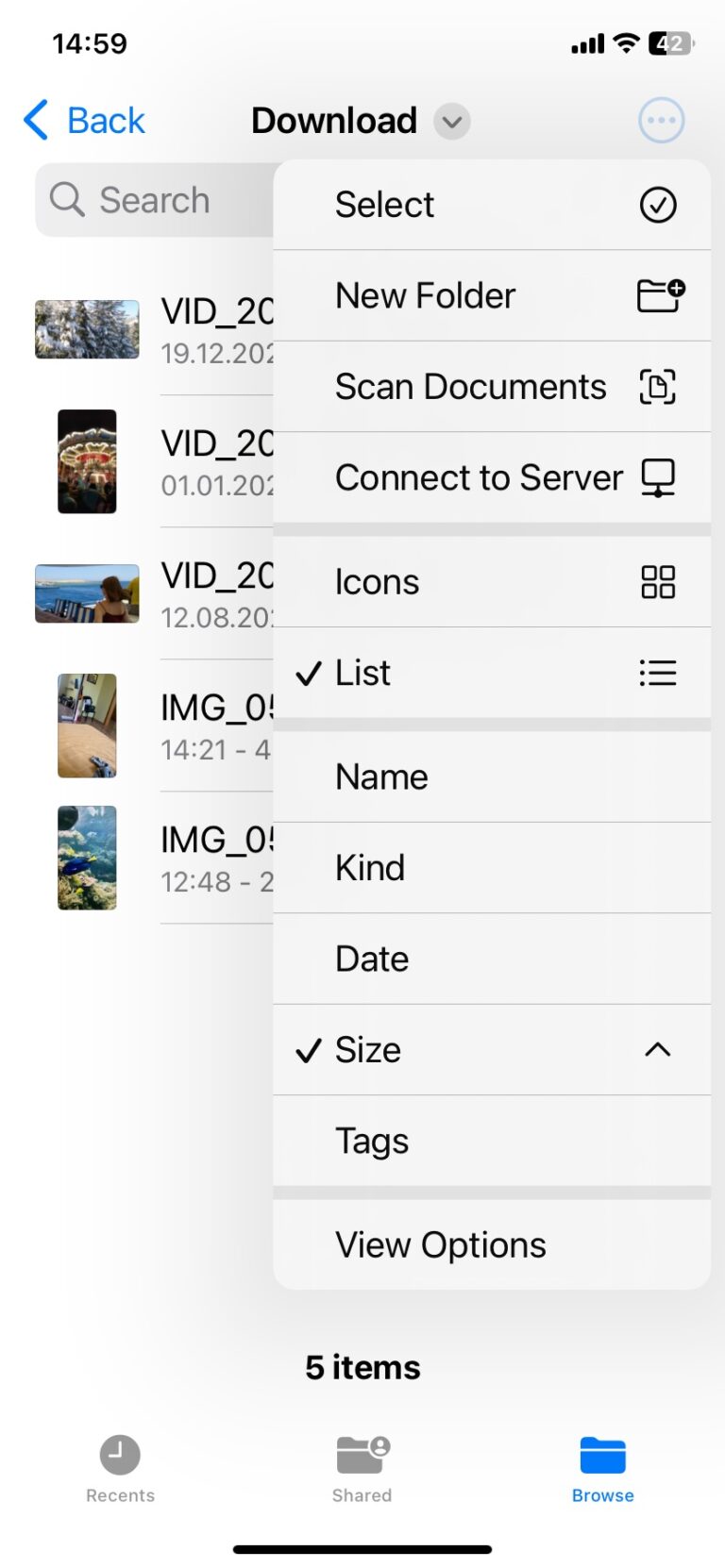Start Scan Documents from the menu
The height and width of the screenshot is (1568, 725).
coord(470,387)
